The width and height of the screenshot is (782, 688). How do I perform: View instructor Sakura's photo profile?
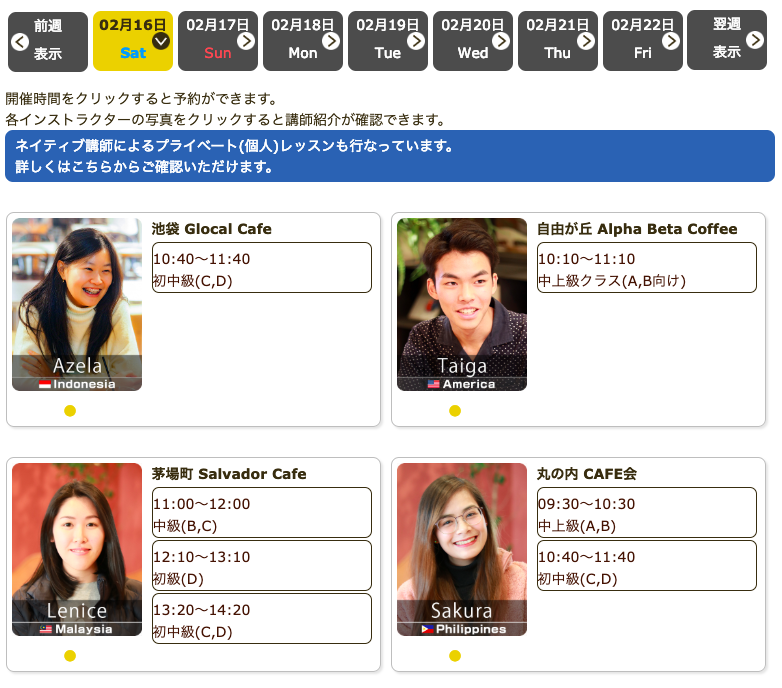(462, 549)
